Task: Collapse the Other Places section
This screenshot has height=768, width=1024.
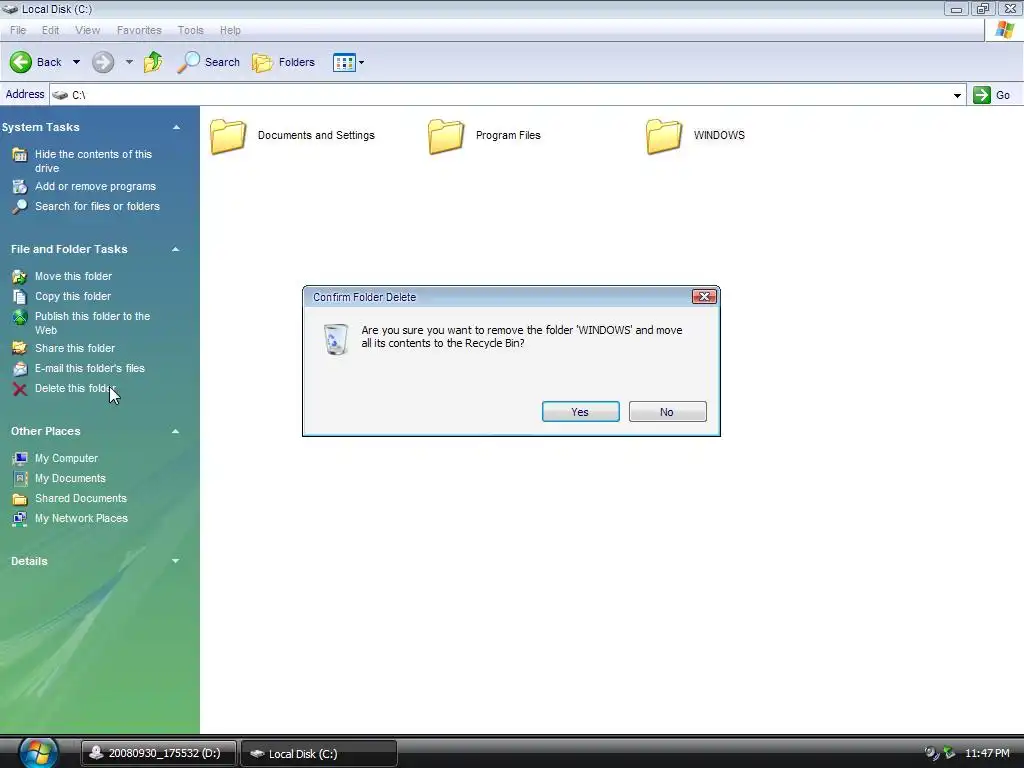Action: 176,432
